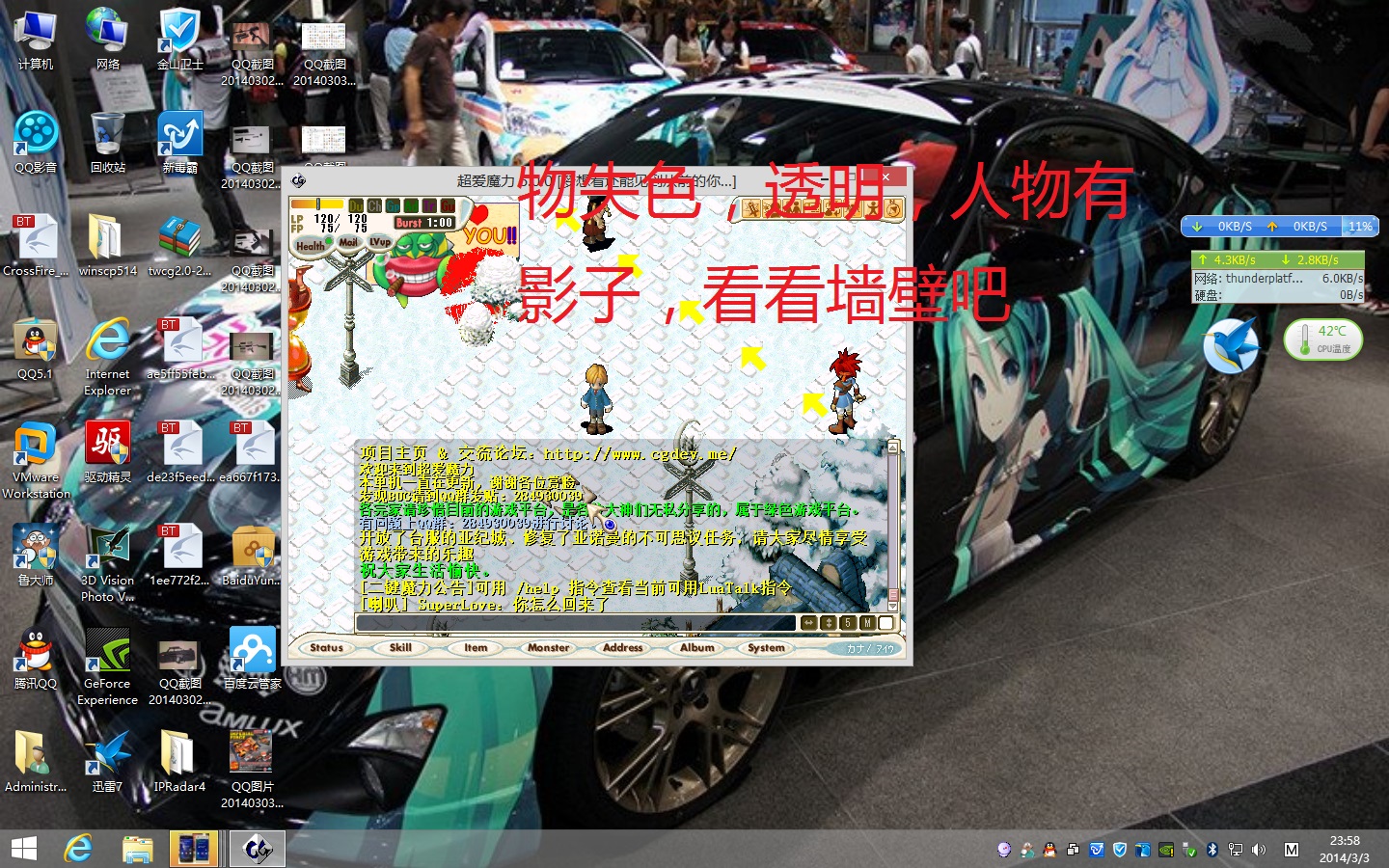Toggle chat height vertical arrows button

829,623
